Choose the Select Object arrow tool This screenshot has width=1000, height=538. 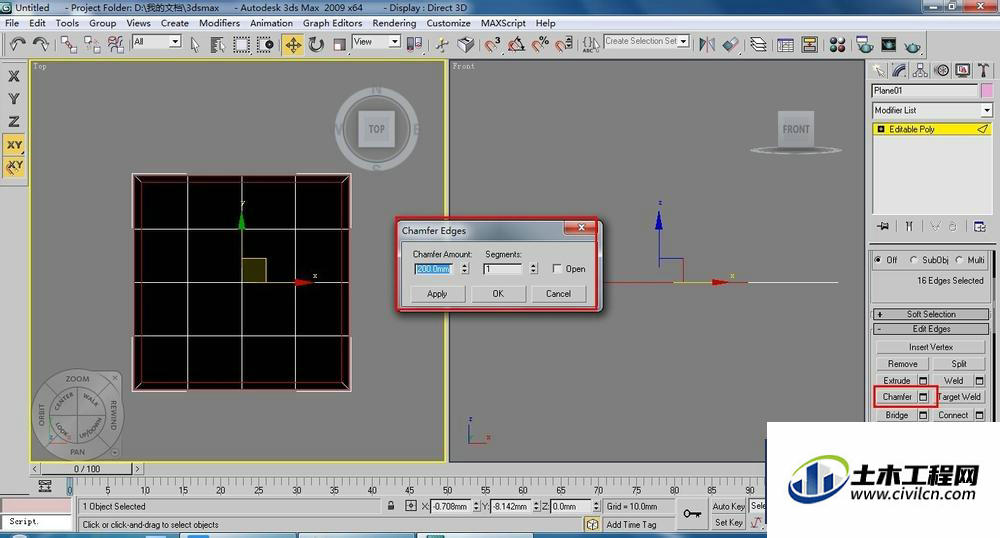(x=195, y=45)
